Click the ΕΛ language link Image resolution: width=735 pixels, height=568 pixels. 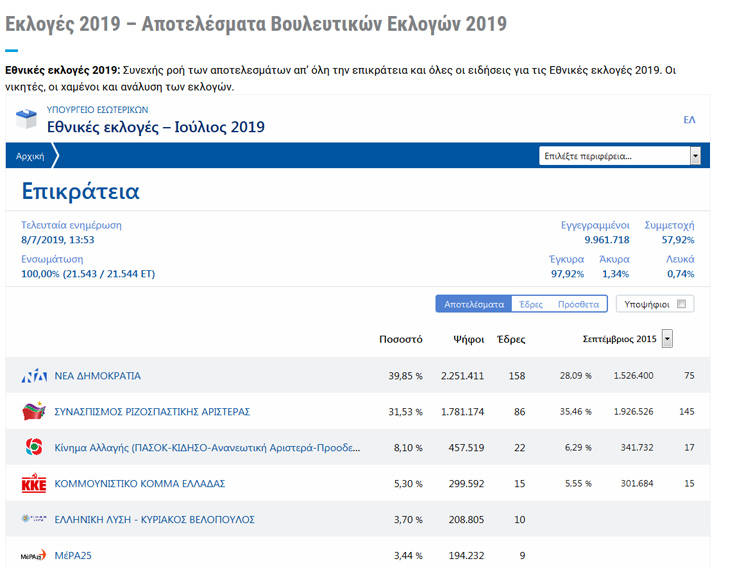pos(689,119)
